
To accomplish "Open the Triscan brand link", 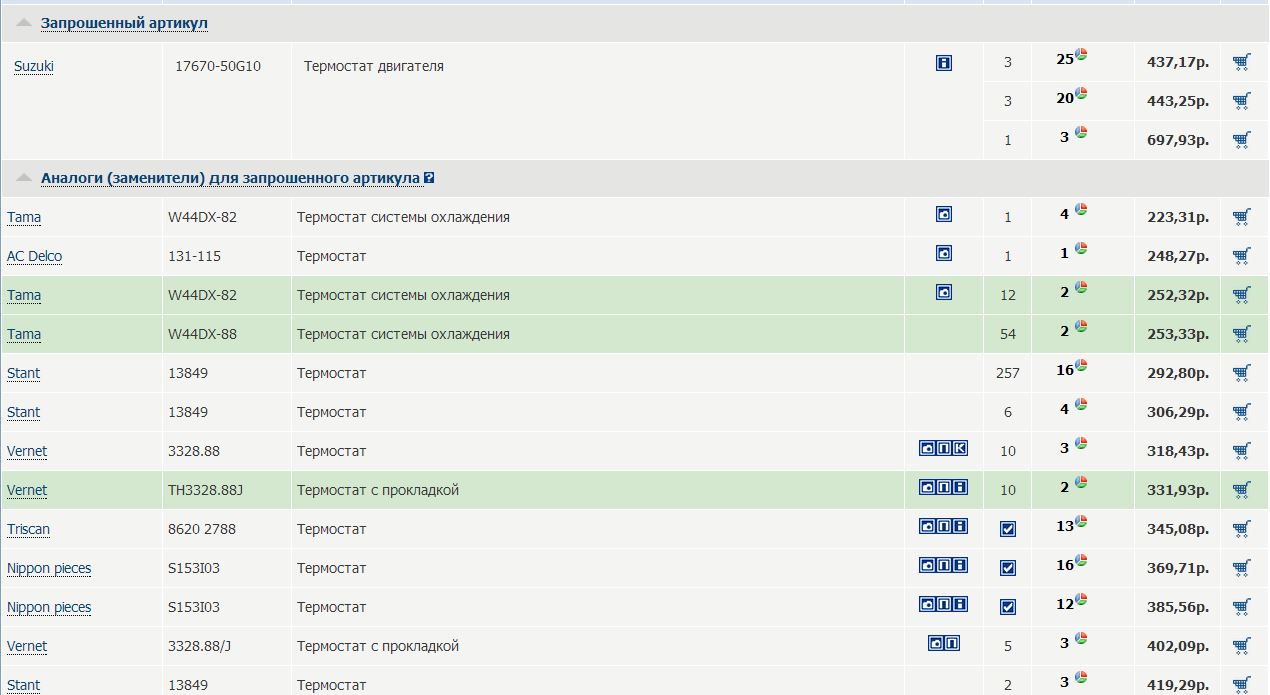I will (x=28, y=530).
